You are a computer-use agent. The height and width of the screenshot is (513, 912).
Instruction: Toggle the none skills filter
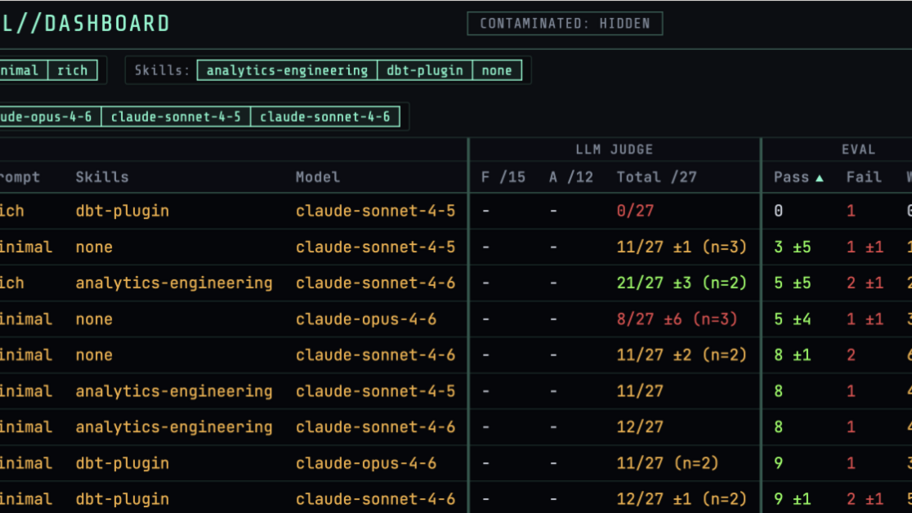tap(497, 70)
